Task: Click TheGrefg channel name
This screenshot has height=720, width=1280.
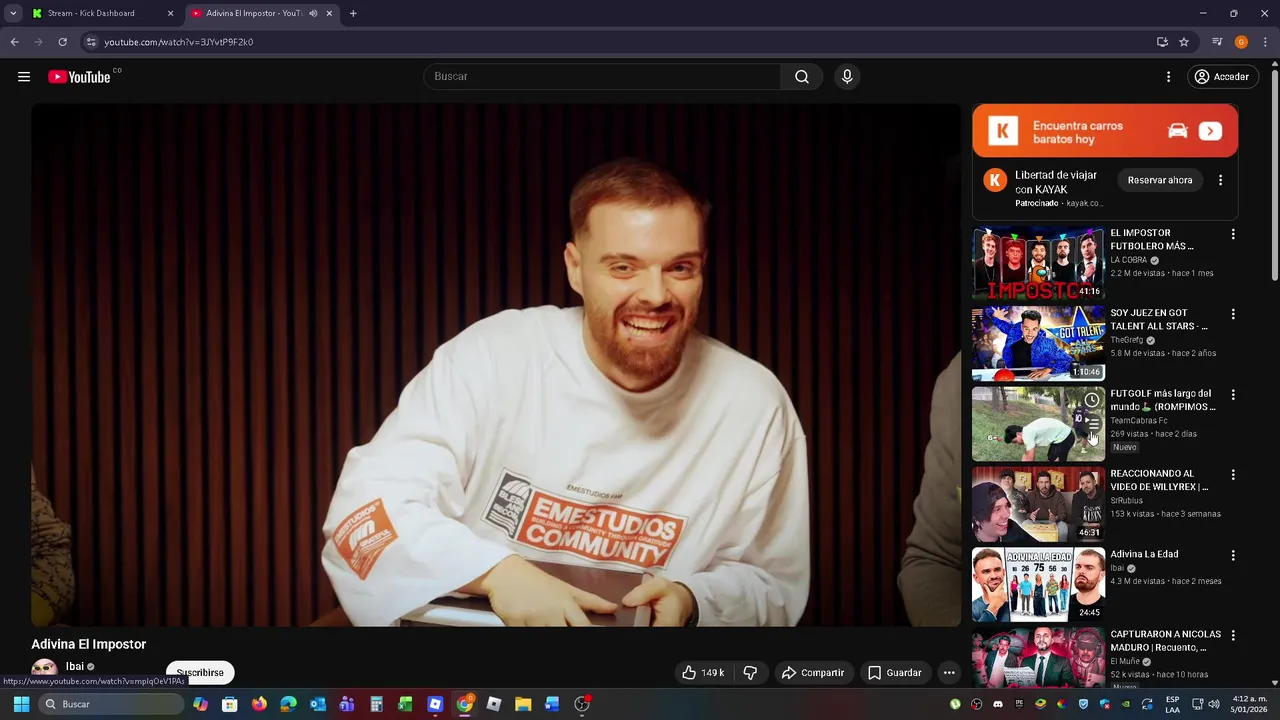Action: coord(1127,340)
